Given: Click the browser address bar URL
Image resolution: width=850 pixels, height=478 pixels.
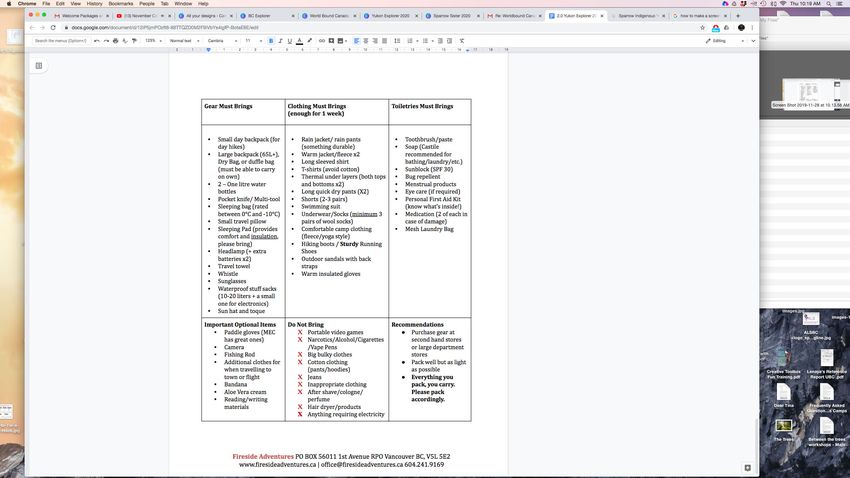Looking at the screenshot, I should point(165,28).
